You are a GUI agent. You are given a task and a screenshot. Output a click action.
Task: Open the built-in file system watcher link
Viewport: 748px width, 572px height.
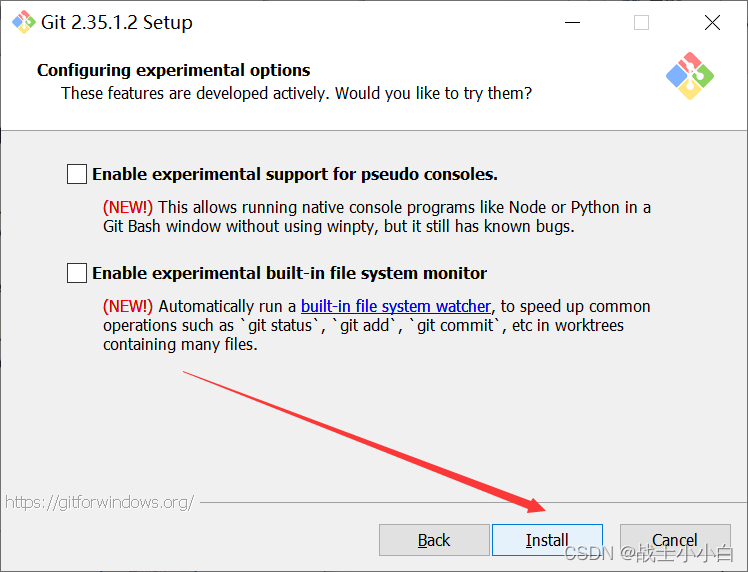(x=395, y=306)
